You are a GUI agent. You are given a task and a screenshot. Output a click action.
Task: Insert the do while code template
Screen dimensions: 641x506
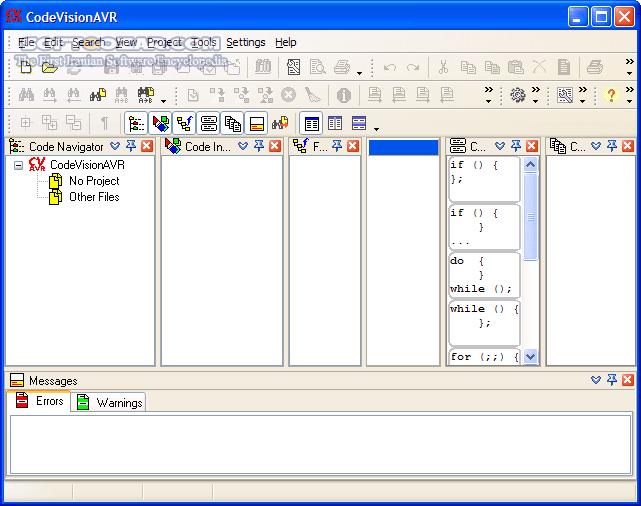[x=483, y=275]
